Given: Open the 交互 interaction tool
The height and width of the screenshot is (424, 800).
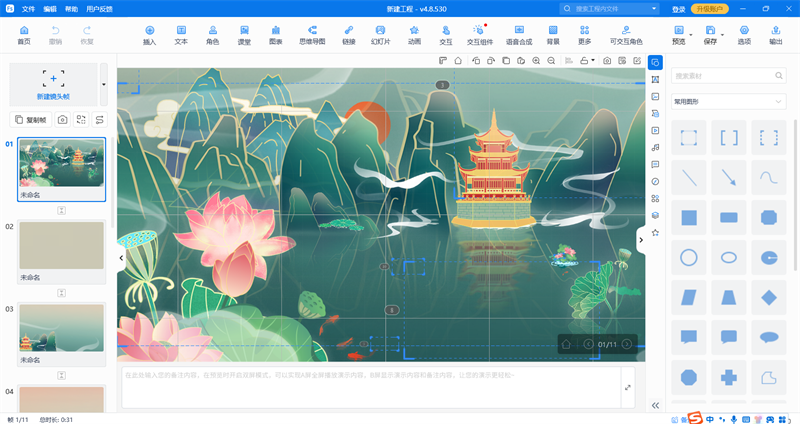Looking at the screenshot, I should 446,35.
